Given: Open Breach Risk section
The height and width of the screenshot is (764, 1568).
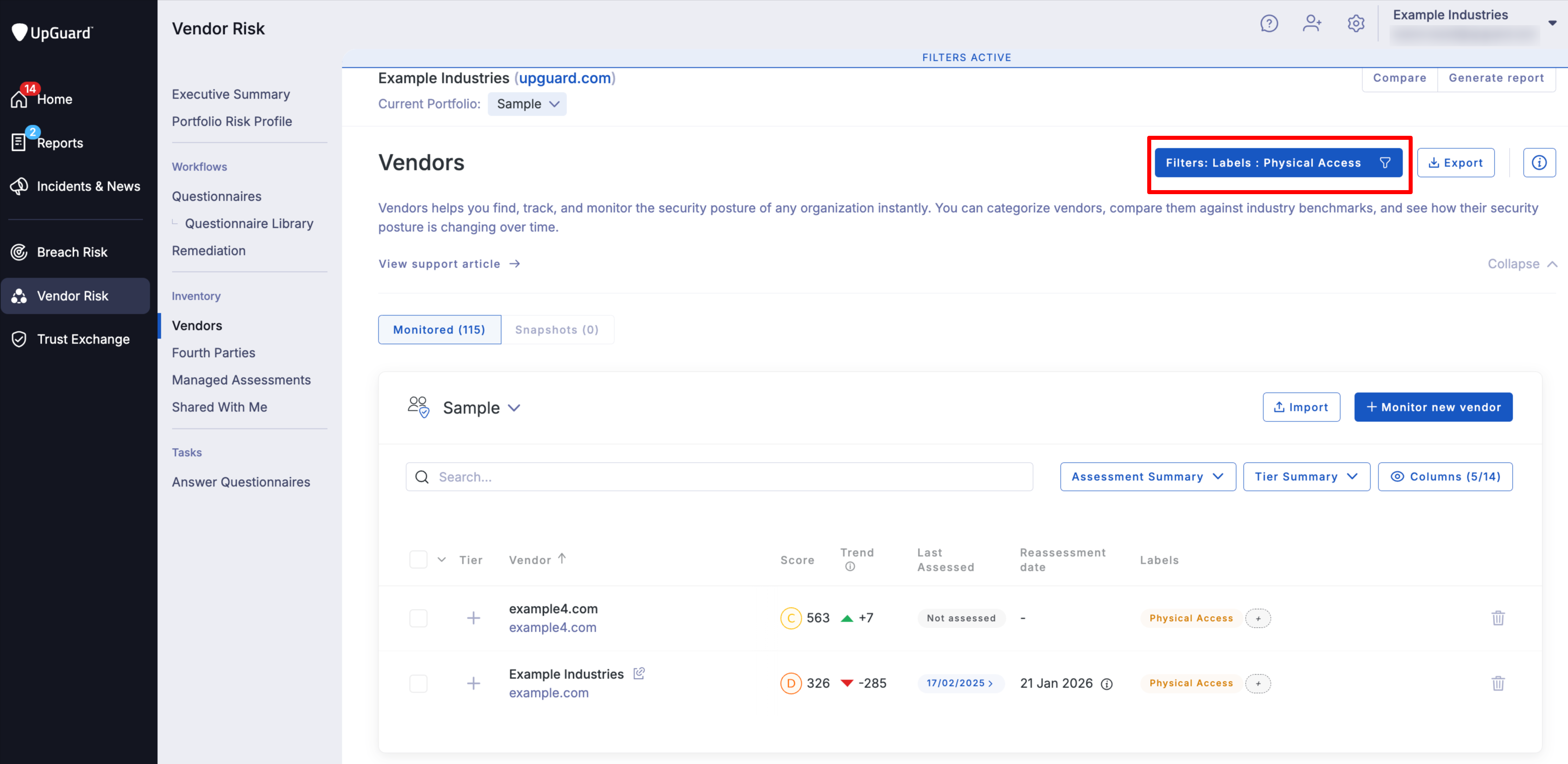Looking at the screenshot, I should [72, 252].
